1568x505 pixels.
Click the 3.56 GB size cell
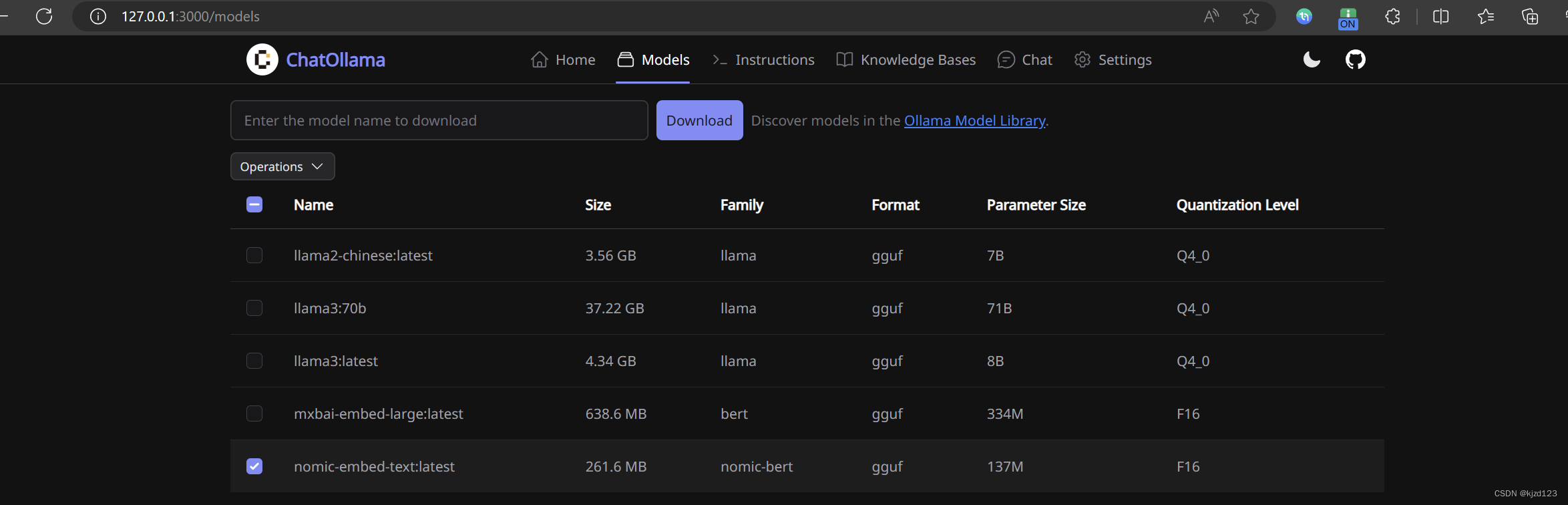point(610,255)
